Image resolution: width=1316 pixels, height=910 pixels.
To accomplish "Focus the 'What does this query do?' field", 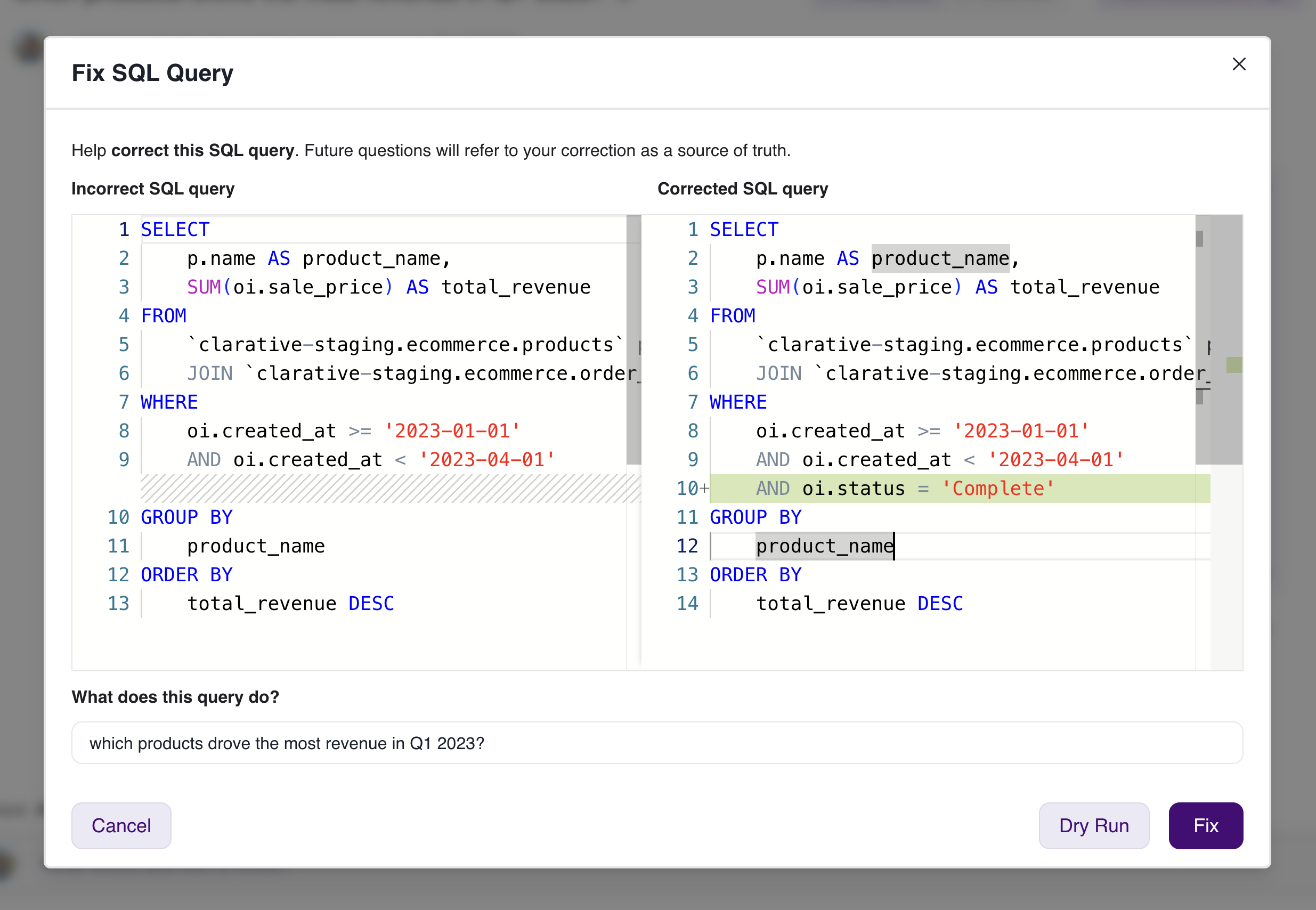I will click(657, 742).
